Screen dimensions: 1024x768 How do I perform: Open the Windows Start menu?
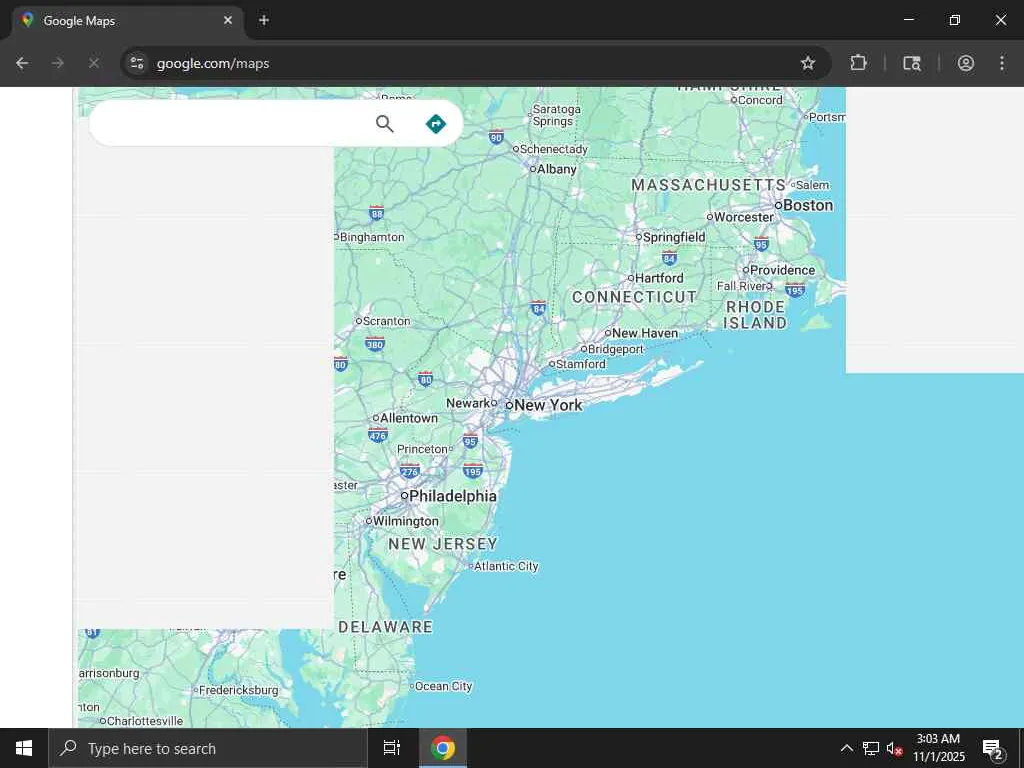(x=24, y=748)
